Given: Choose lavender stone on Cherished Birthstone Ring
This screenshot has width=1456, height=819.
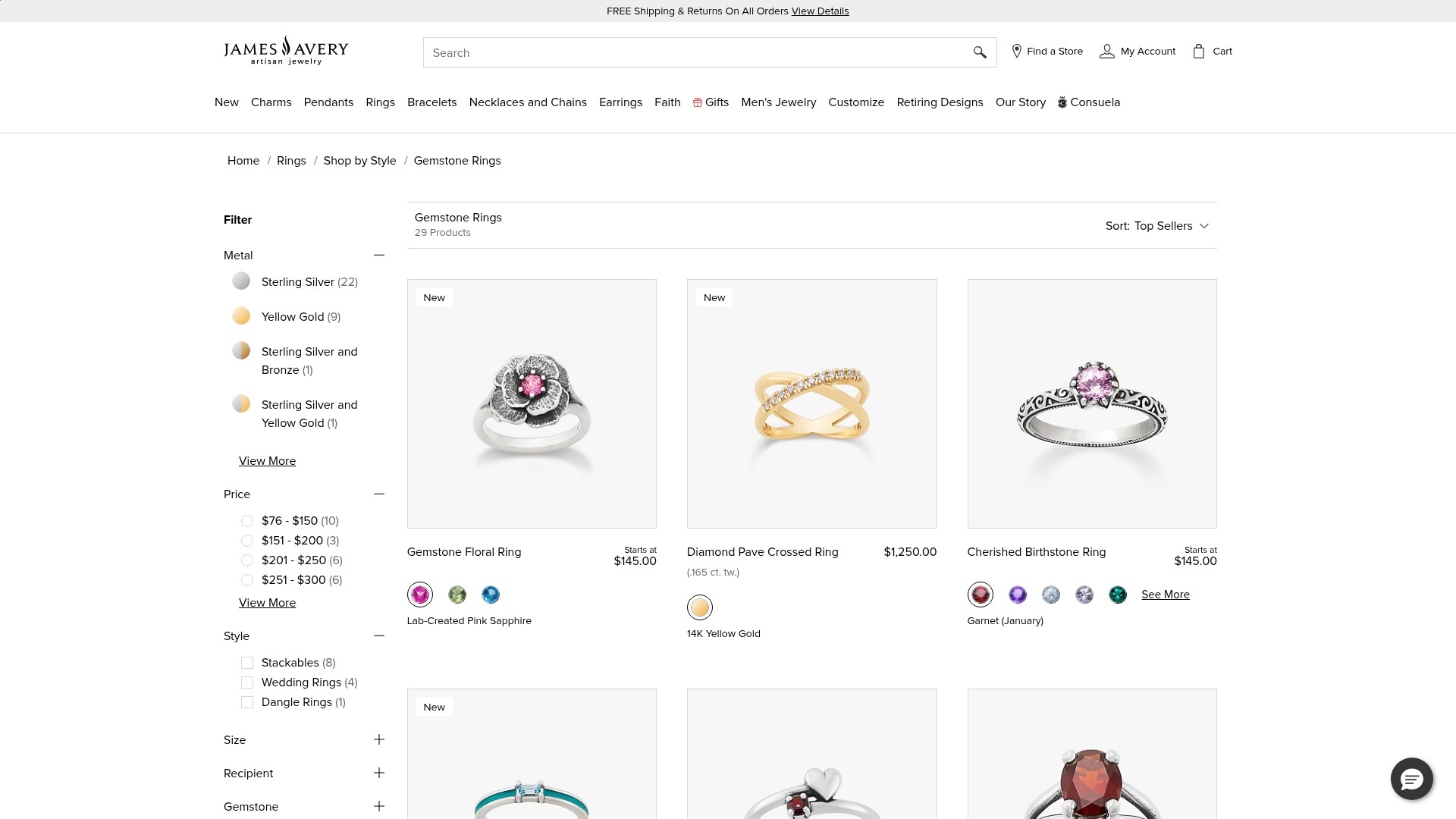Looking at the screenshot, I should click(x=1084, y=595).
